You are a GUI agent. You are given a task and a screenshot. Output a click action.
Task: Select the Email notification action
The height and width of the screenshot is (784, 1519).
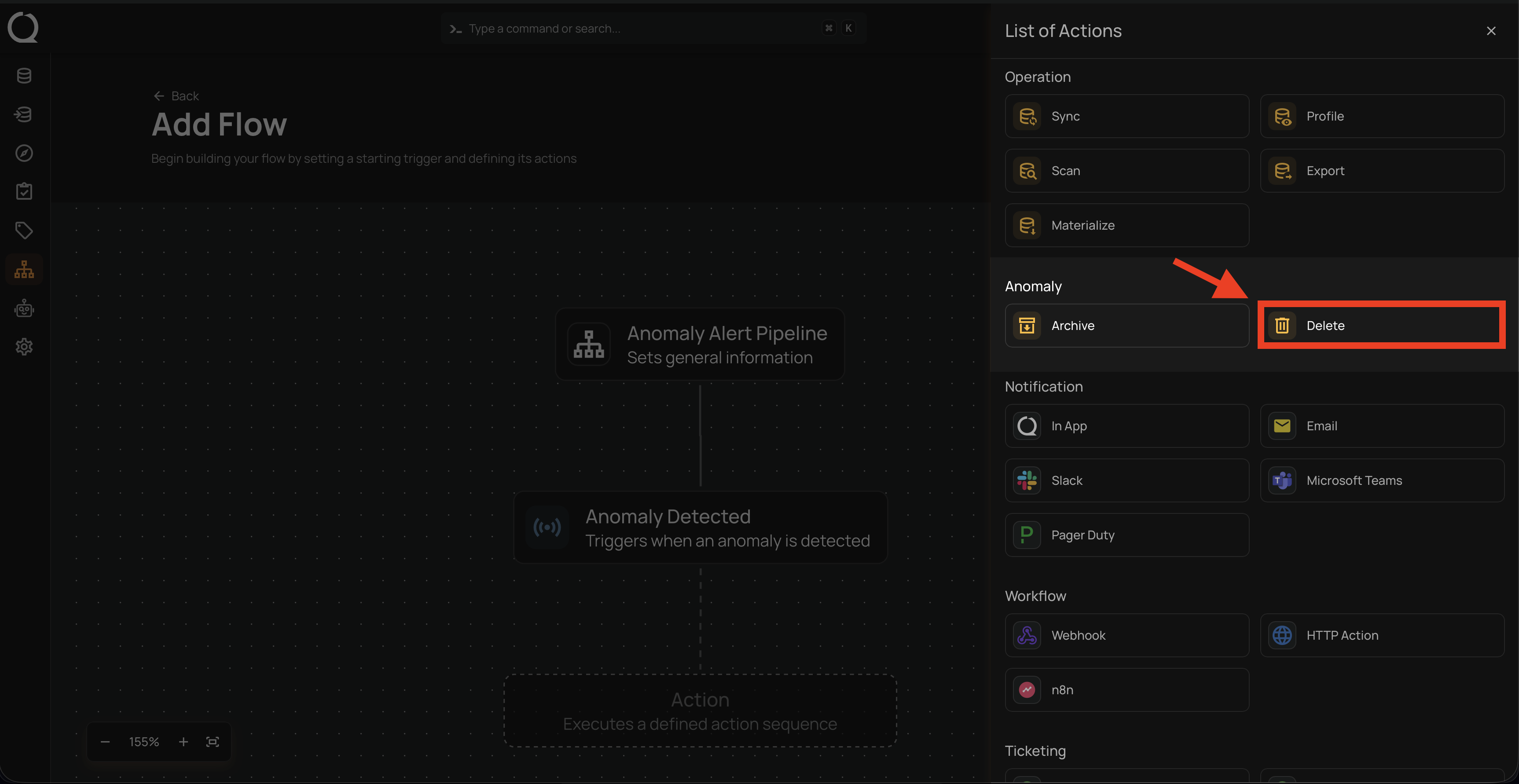pyautogui.click(x=1381, y=425)
